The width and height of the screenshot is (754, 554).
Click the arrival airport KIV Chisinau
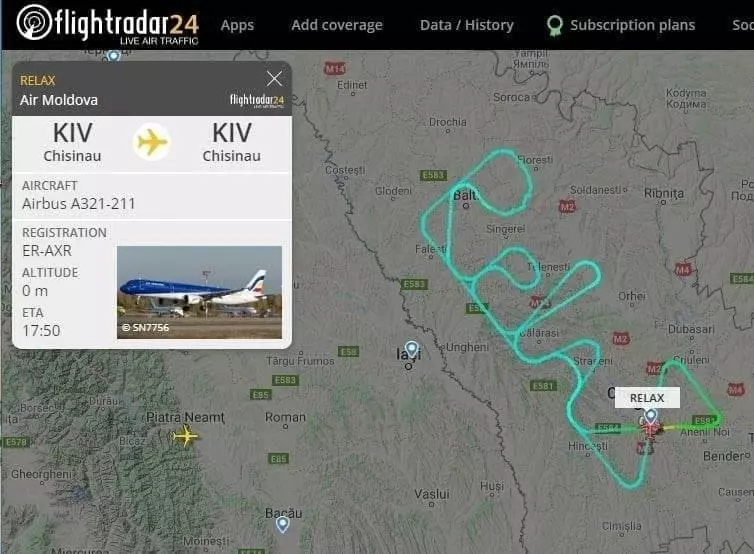pyautogui.click(x=231, y=142)
